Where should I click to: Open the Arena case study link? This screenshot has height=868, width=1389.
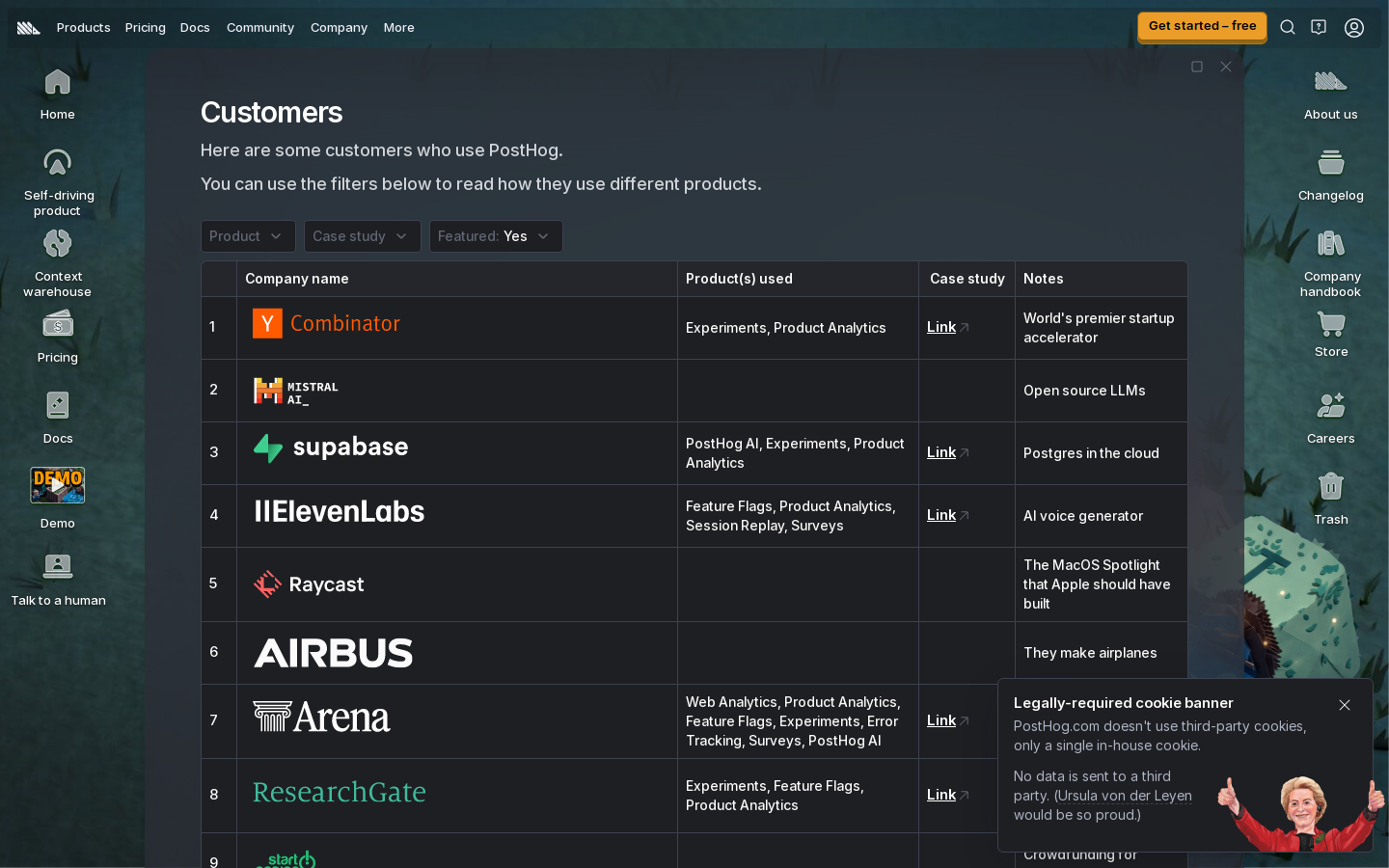947,720
